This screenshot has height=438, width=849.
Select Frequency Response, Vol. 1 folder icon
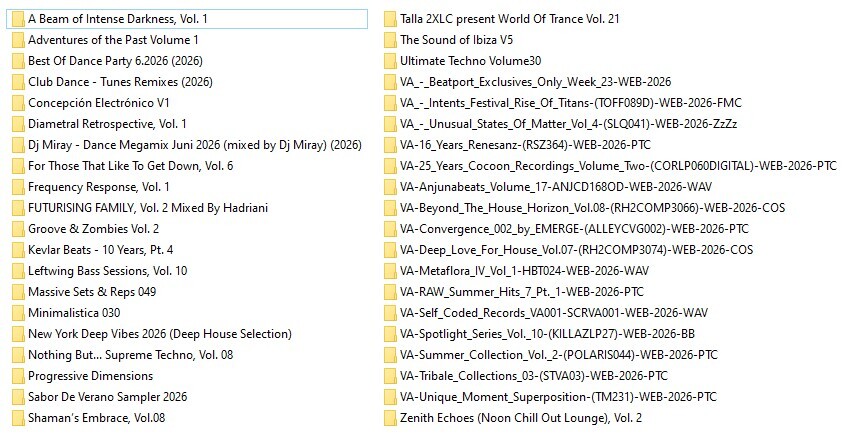pos(18,187)
